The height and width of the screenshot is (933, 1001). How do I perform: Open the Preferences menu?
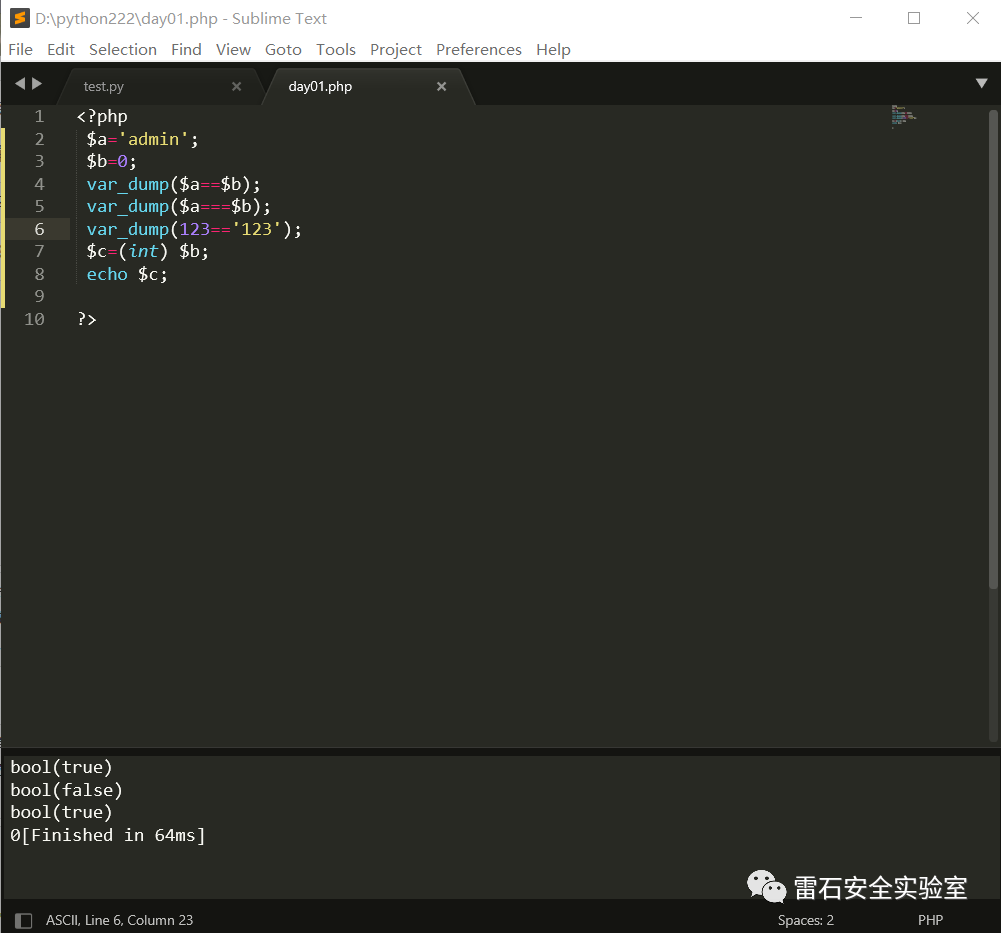[x=478, y=49]
